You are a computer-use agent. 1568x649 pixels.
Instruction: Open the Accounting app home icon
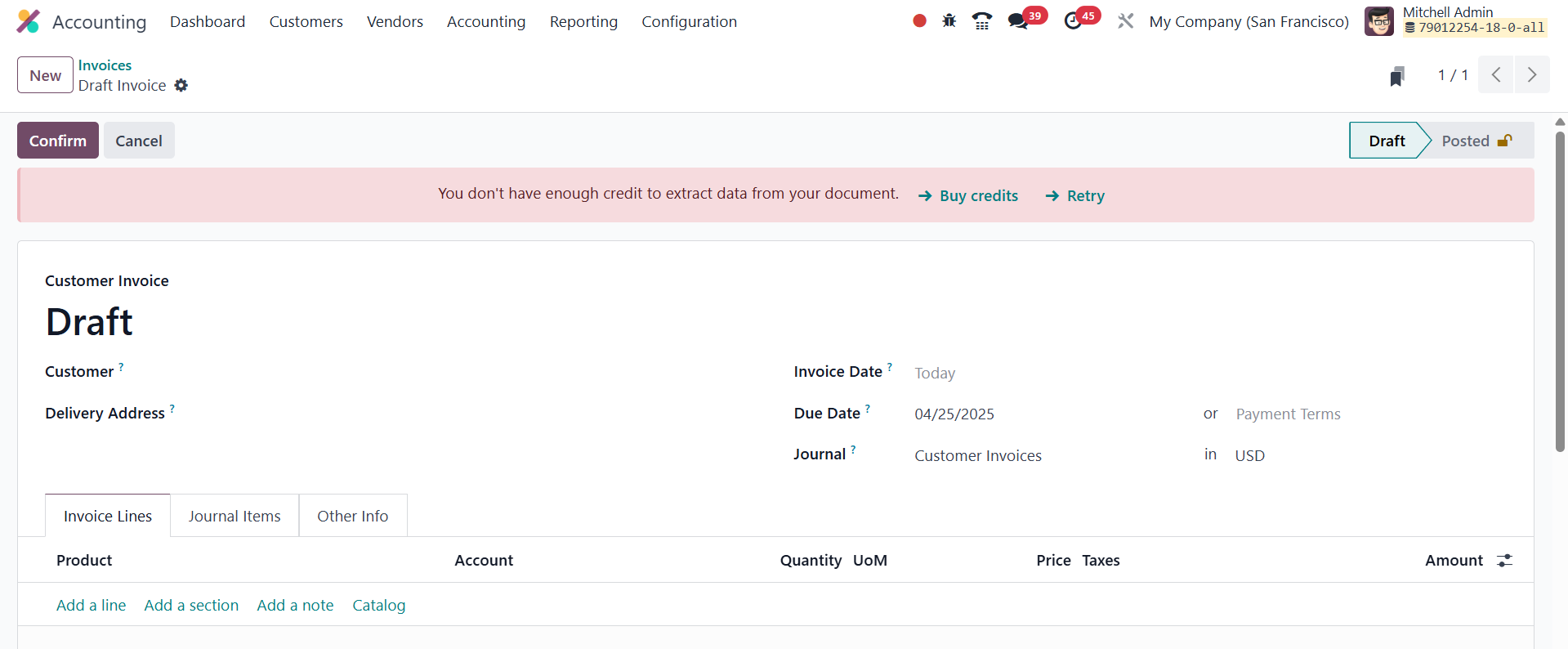(x=29, y=21)
